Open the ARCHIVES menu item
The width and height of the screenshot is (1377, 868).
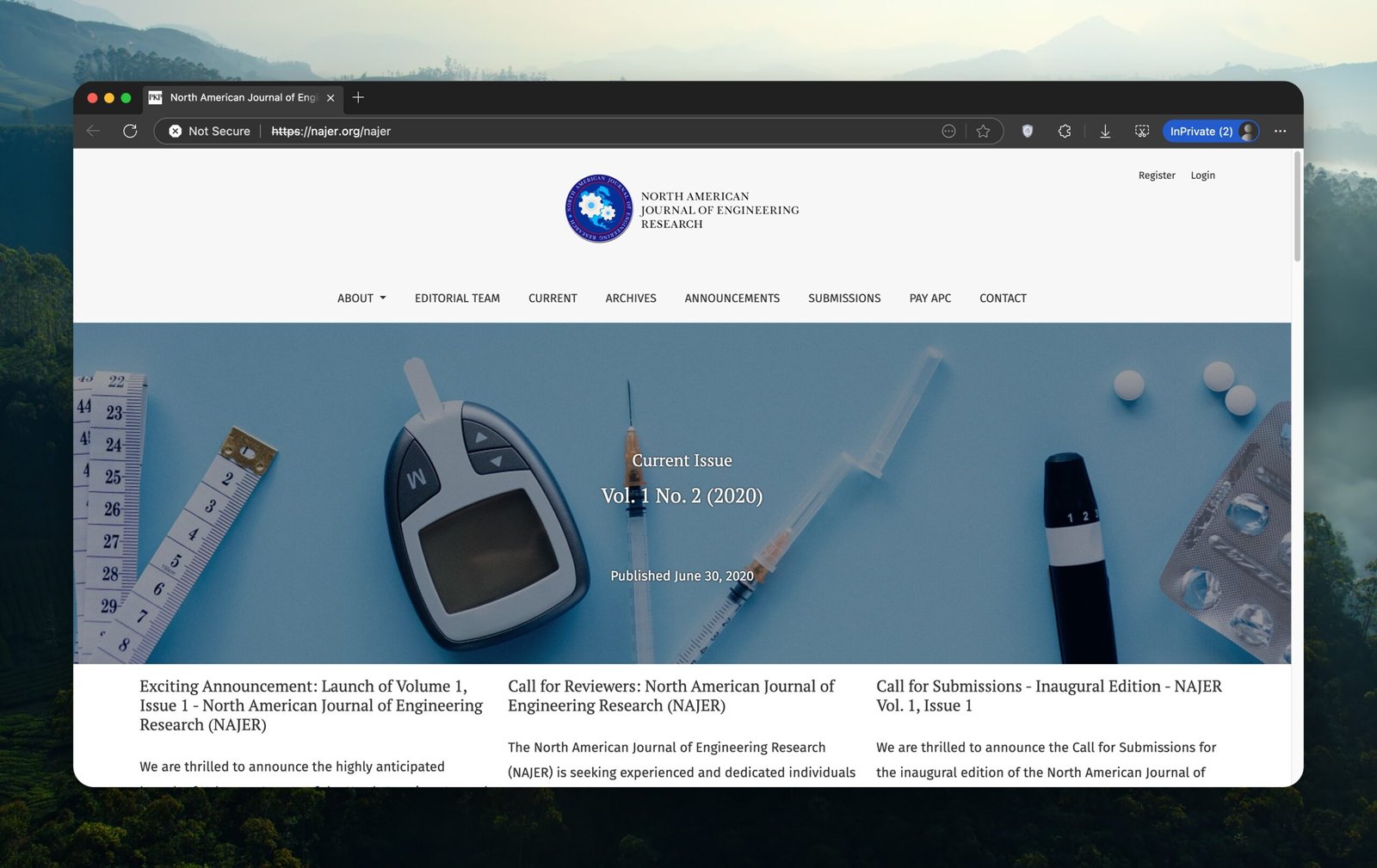(631, 299)
